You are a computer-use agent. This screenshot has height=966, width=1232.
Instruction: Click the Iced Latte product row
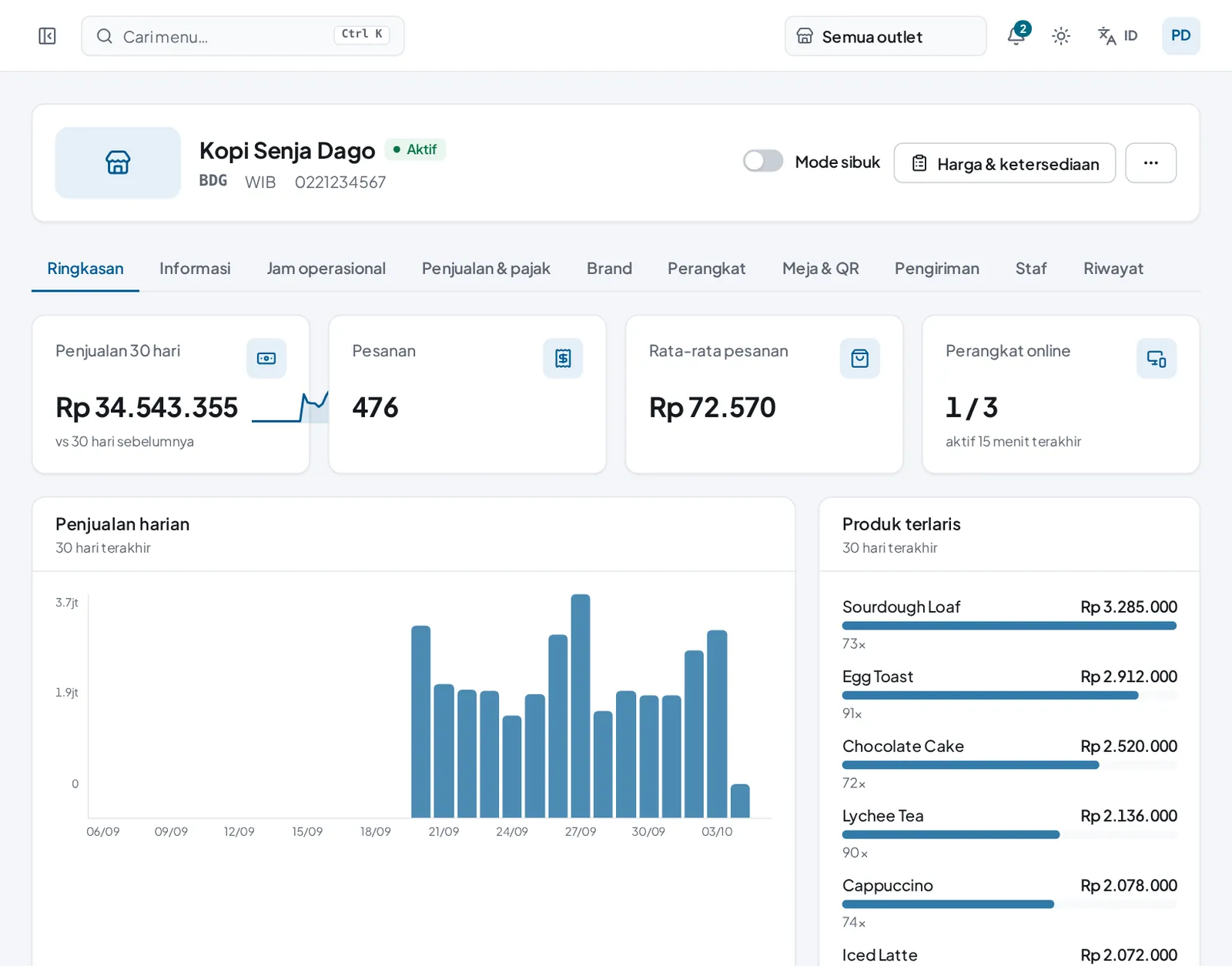[1009, 955]
